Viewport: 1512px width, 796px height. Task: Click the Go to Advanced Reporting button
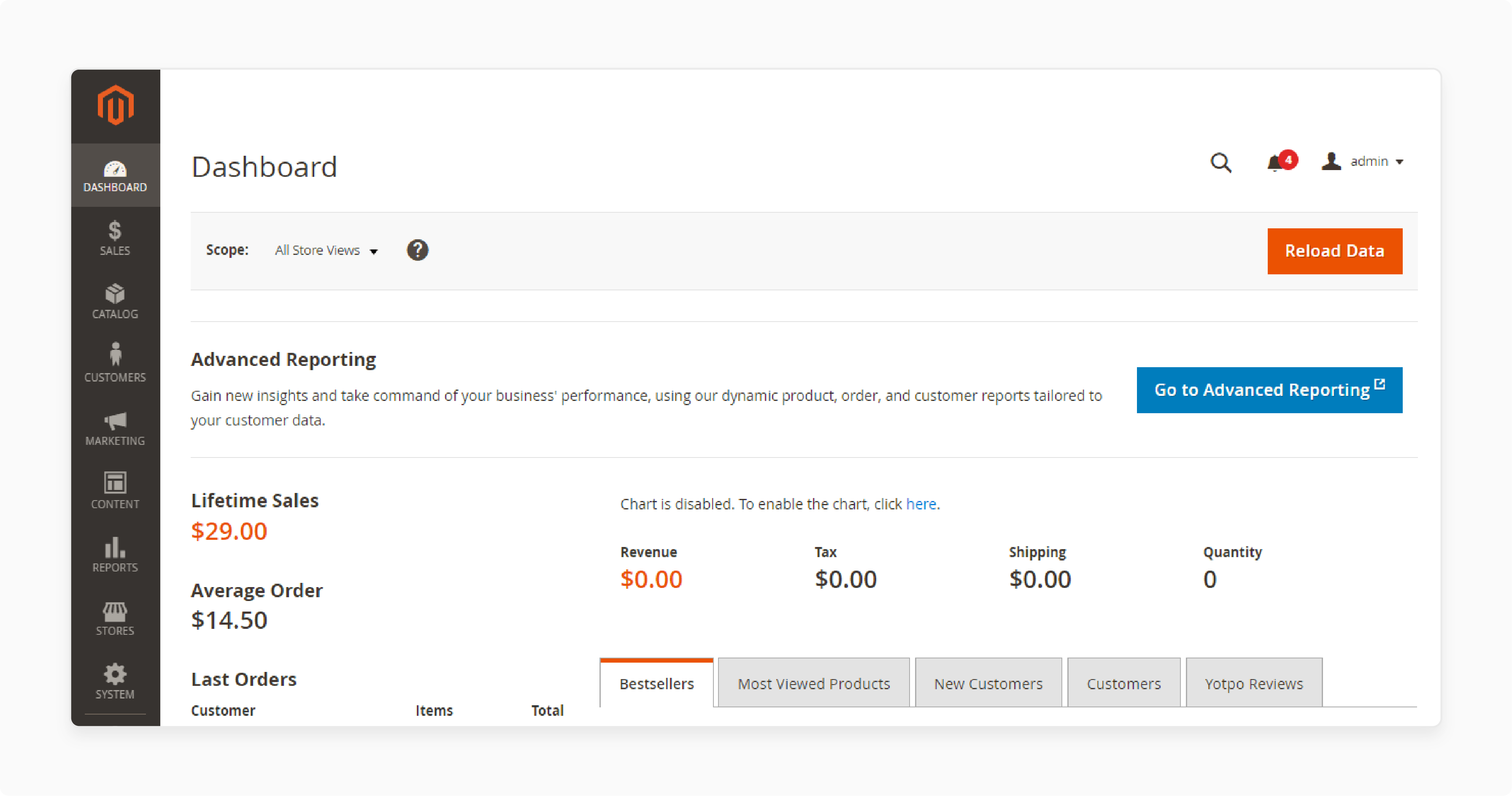click(1269, 390)
